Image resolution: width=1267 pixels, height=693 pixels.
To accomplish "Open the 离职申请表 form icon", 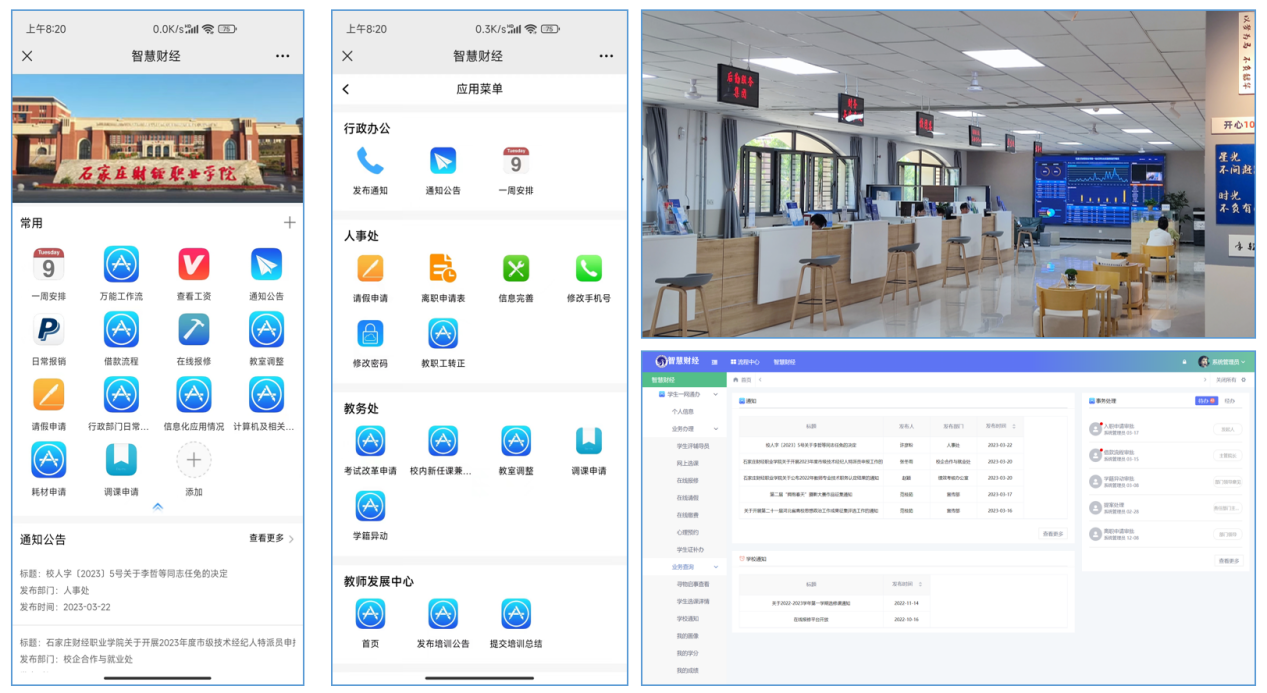I will 443,268.
